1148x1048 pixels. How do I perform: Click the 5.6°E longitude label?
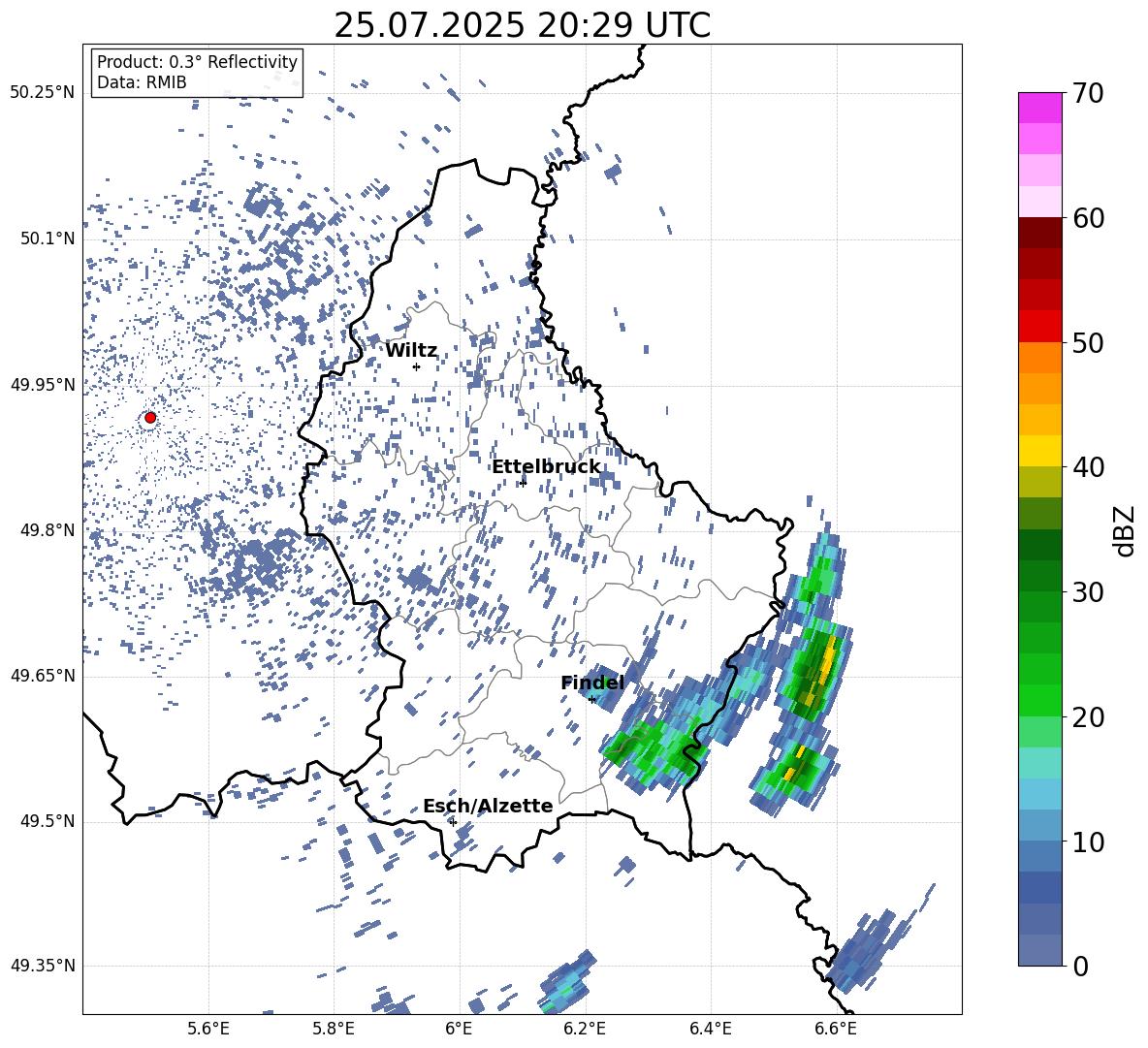coord(208,1029)
